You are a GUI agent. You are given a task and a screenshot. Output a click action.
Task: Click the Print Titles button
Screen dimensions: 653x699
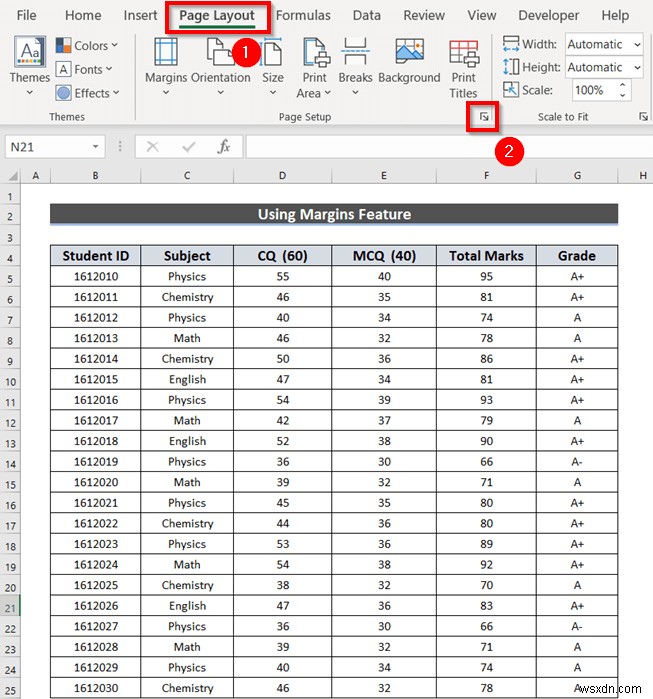coord(463,69)
